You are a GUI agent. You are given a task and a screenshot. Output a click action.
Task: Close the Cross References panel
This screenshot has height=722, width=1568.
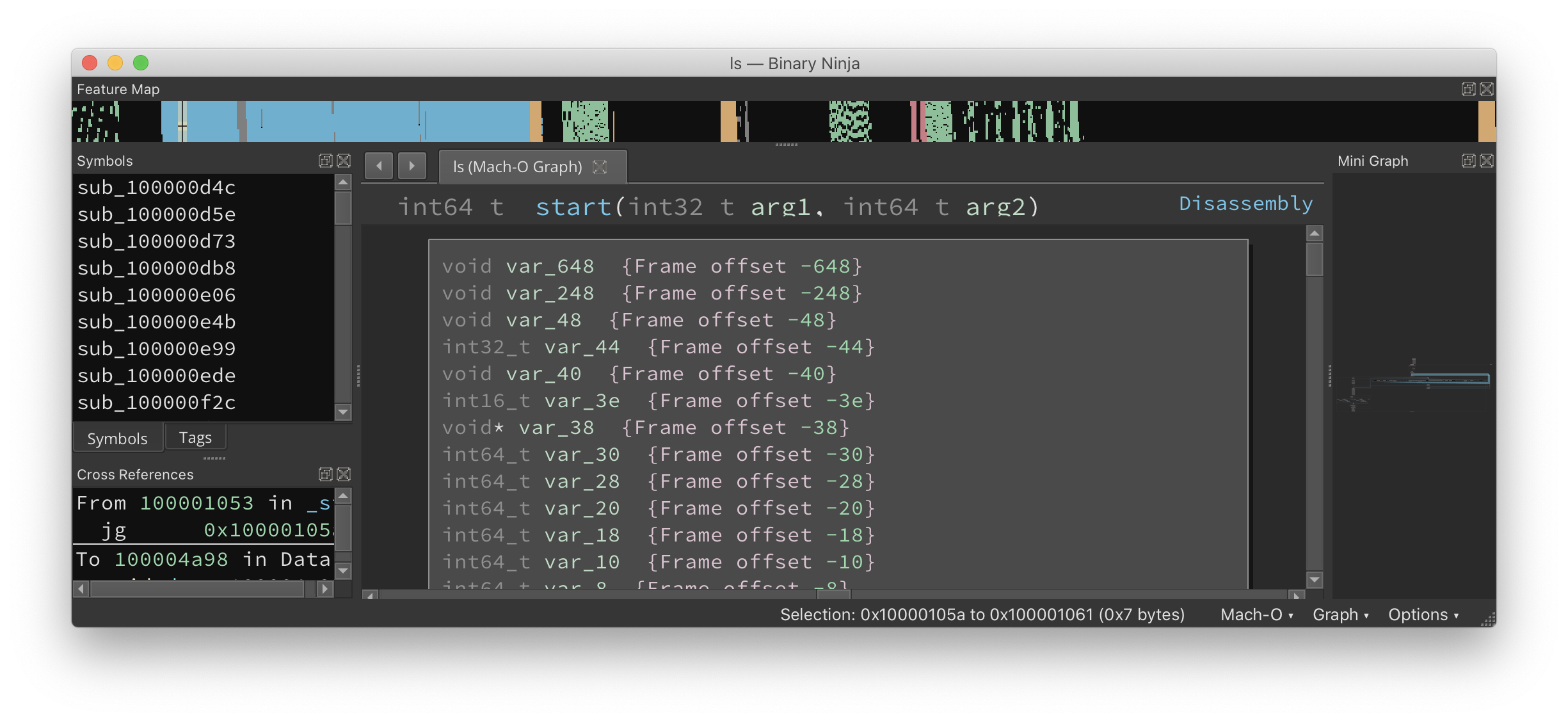[x=344, y=474]
